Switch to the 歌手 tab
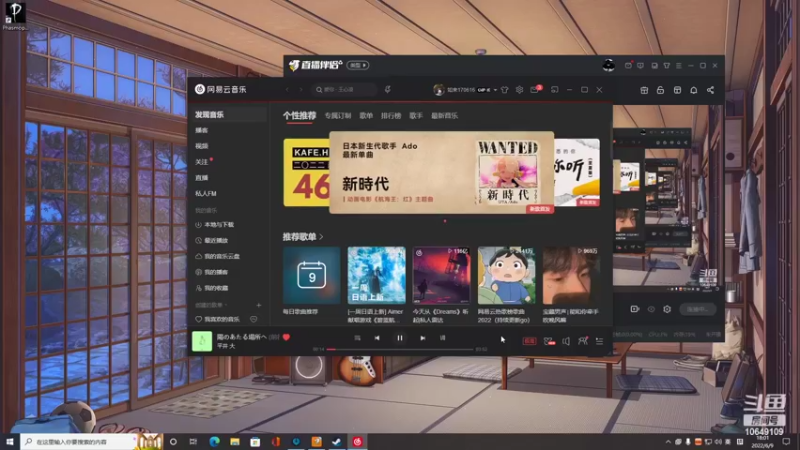The height and width of the screenshot is (450, 800). pos(416,116)
